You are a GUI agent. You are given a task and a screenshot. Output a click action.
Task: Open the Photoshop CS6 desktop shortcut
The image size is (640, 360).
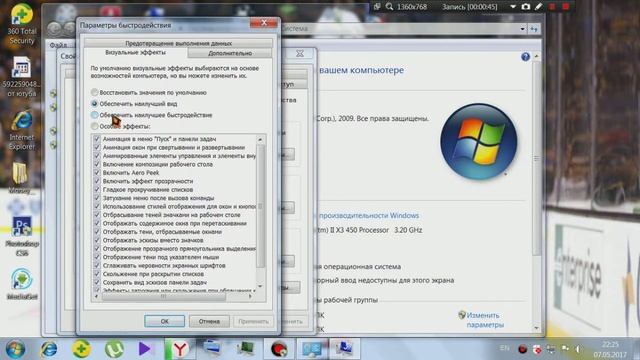tap(22, 237)
